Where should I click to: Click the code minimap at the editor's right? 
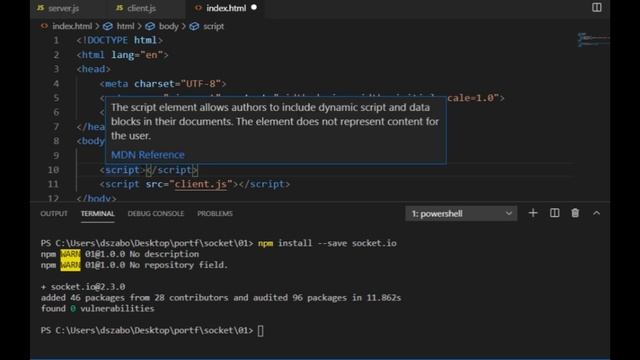point(593,40)
